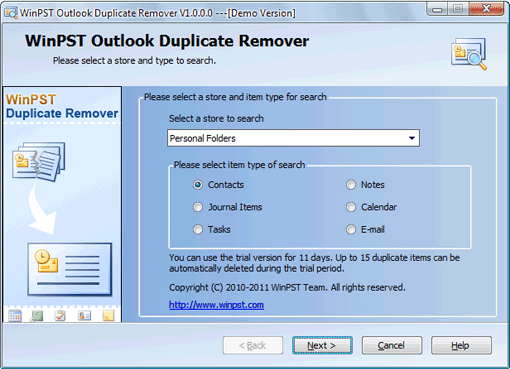
Task: Click the app icon in title bar
Action: (x=10, y=13)
